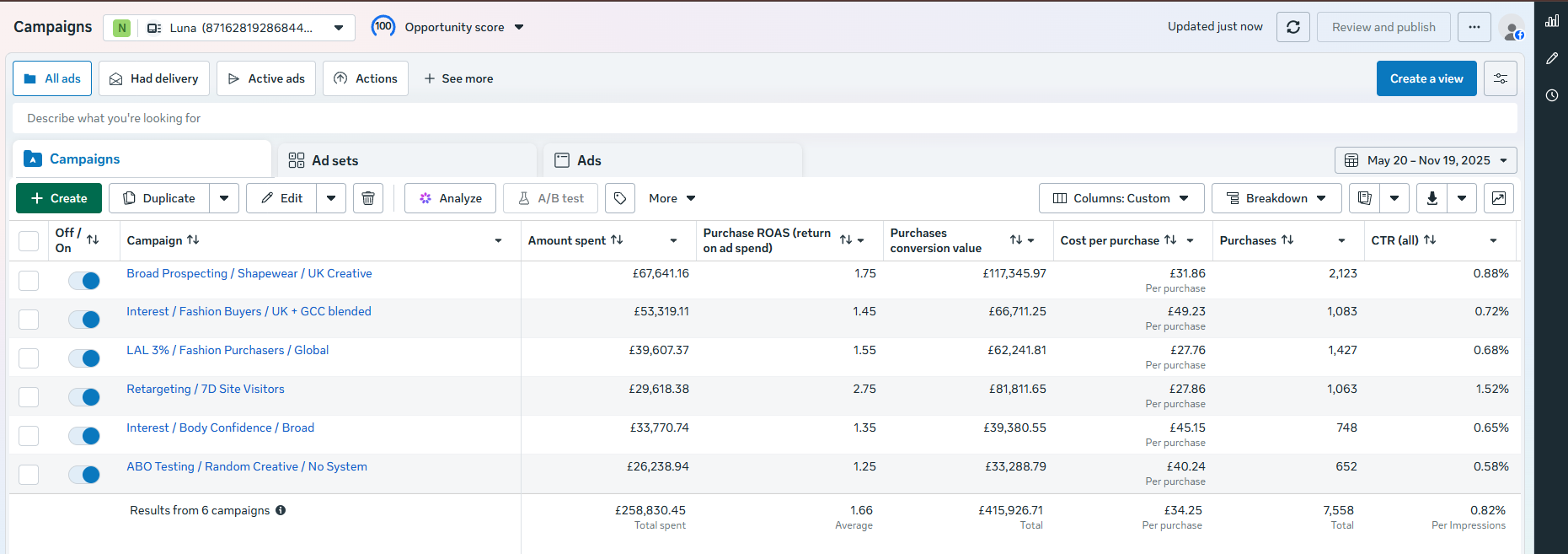The height and width of the screenshot is (554, 1568).
Task: Open the date range May 20 – Nov 19 picker
Action: (x=1426, y=160)
